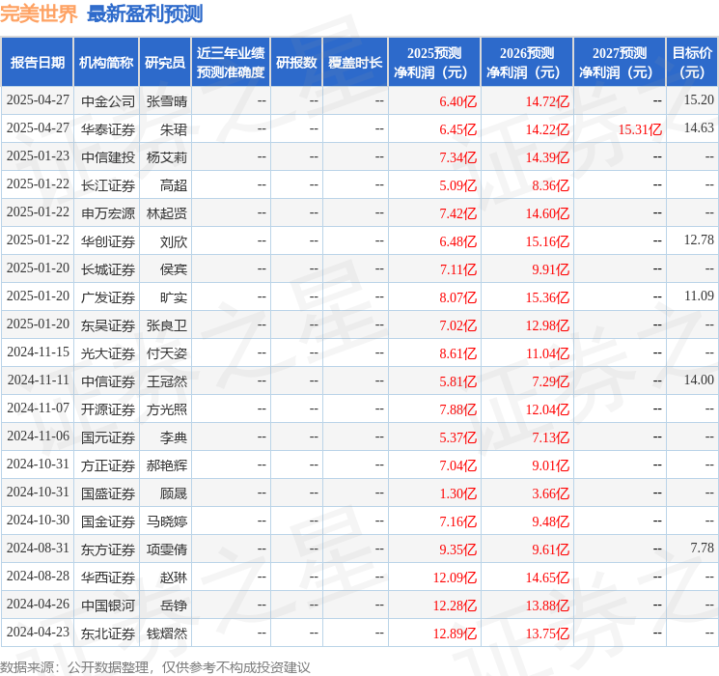The height and width of the screenshot is (676, 719).
Task: Select the 15.31亿 forecast value for 2027
Action: [640, 128]
